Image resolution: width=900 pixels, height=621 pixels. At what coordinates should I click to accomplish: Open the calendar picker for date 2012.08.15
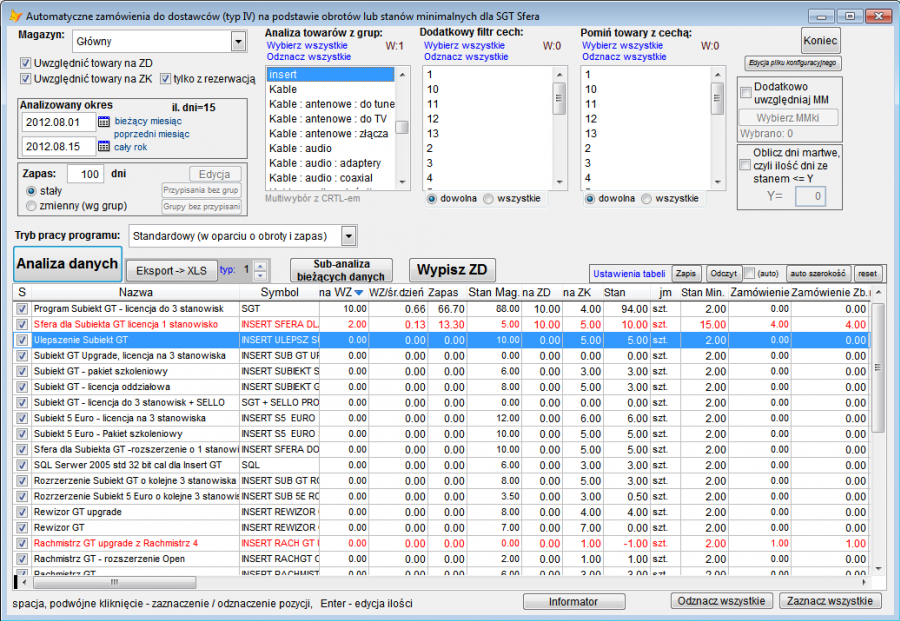coord(103,146)
